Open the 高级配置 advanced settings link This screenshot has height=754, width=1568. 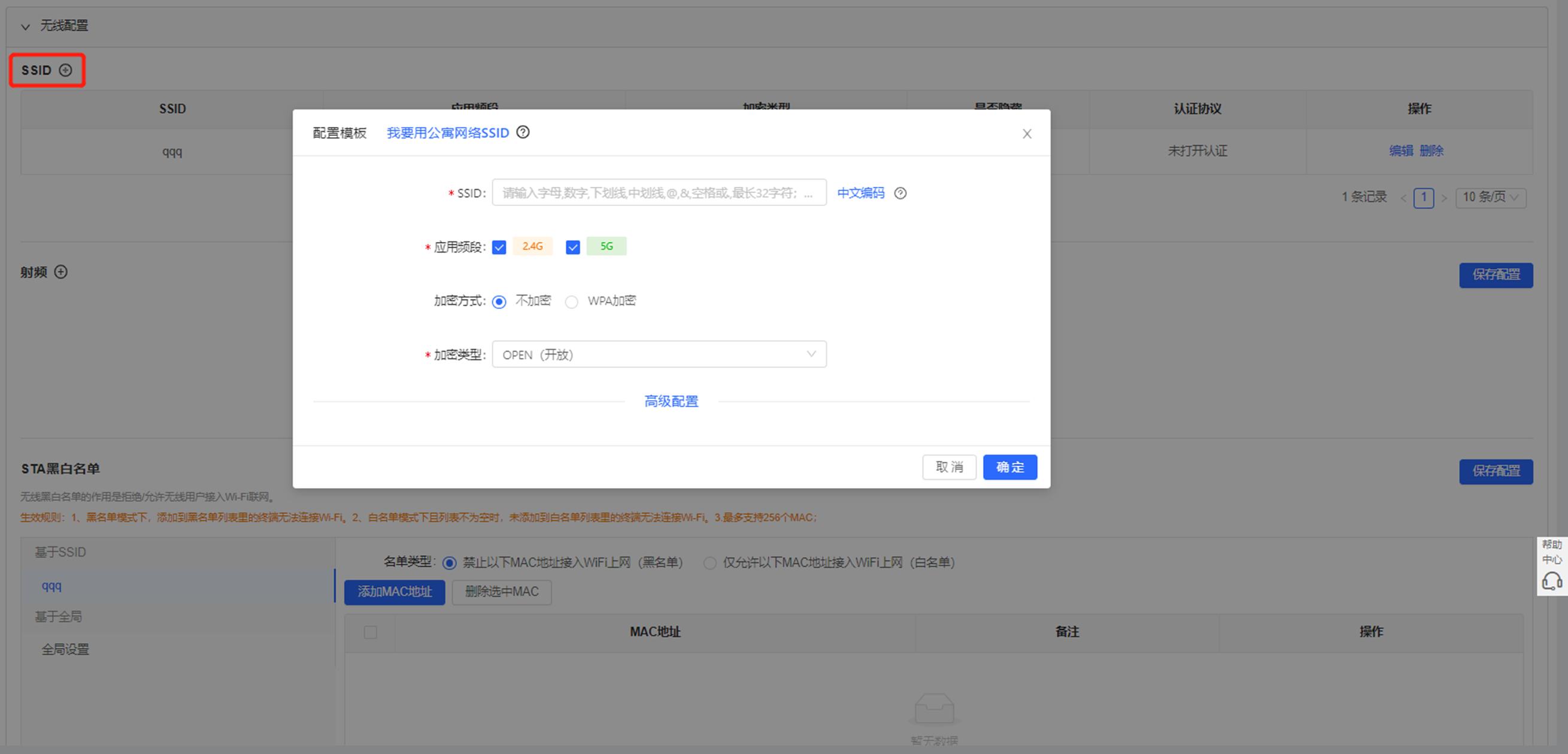pos(671,401)
